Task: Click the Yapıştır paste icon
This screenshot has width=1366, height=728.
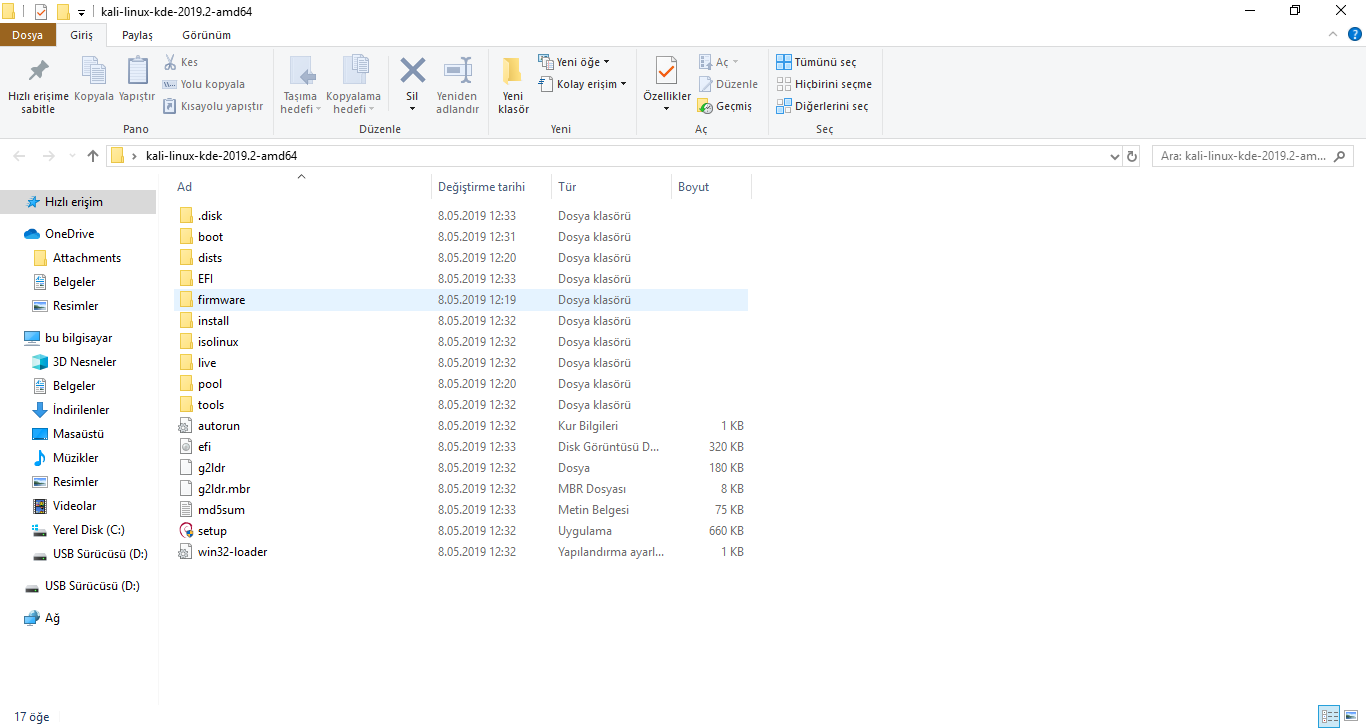Action: 137,80
